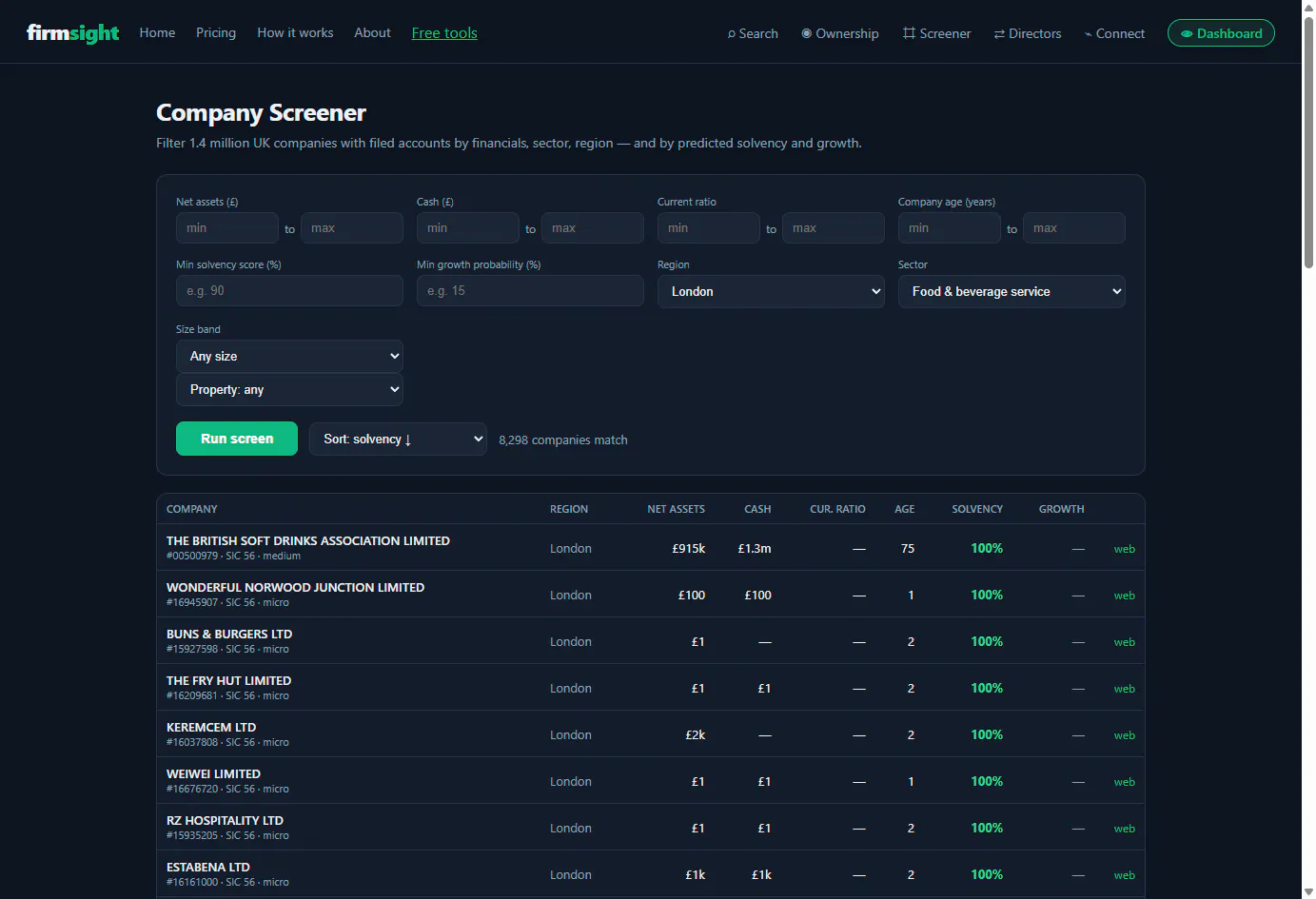This screenshot has width=1316, height=899.
Task: Click the AGE column header
Action: 904,509
